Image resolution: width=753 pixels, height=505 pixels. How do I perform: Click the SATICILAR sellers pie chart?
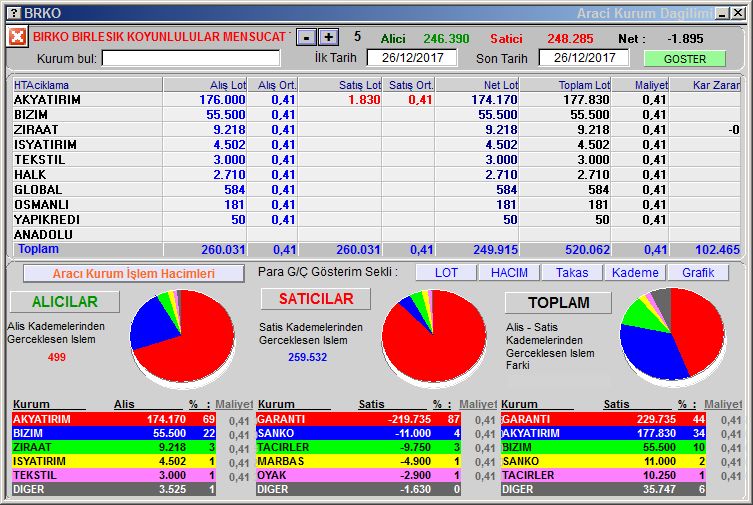tap(434, 336)
